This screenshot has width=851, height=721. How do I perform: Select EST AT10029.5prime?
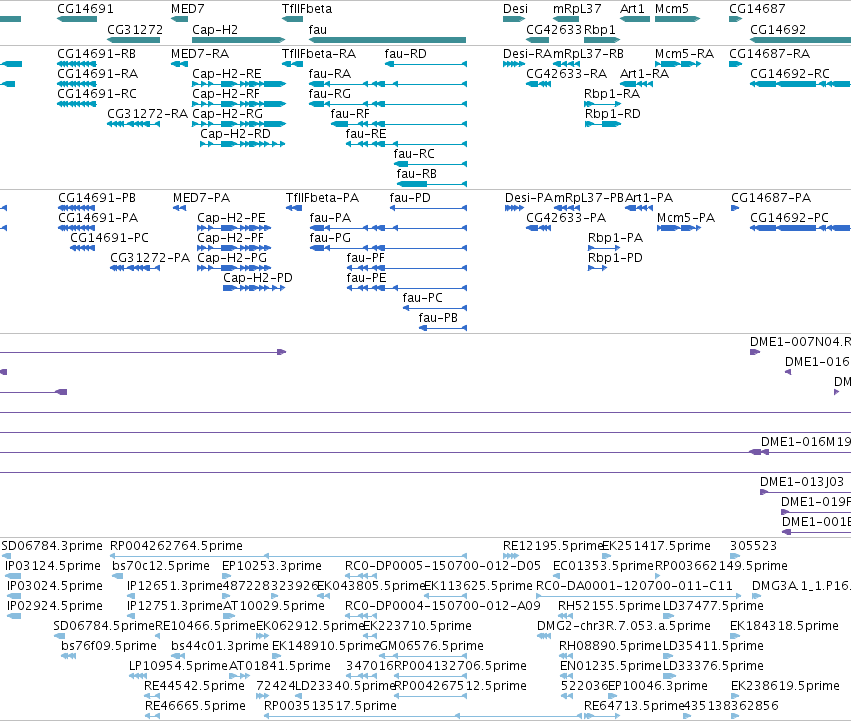coord(229,616)
